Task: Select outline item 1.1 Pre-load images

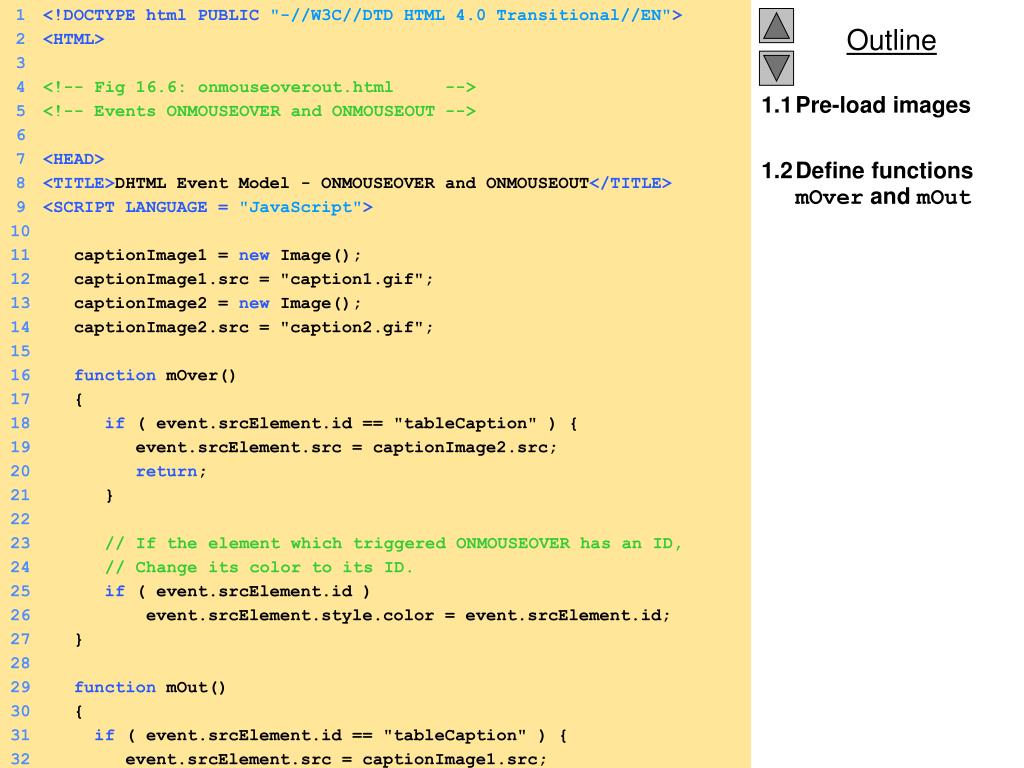Action: [866, 105]
